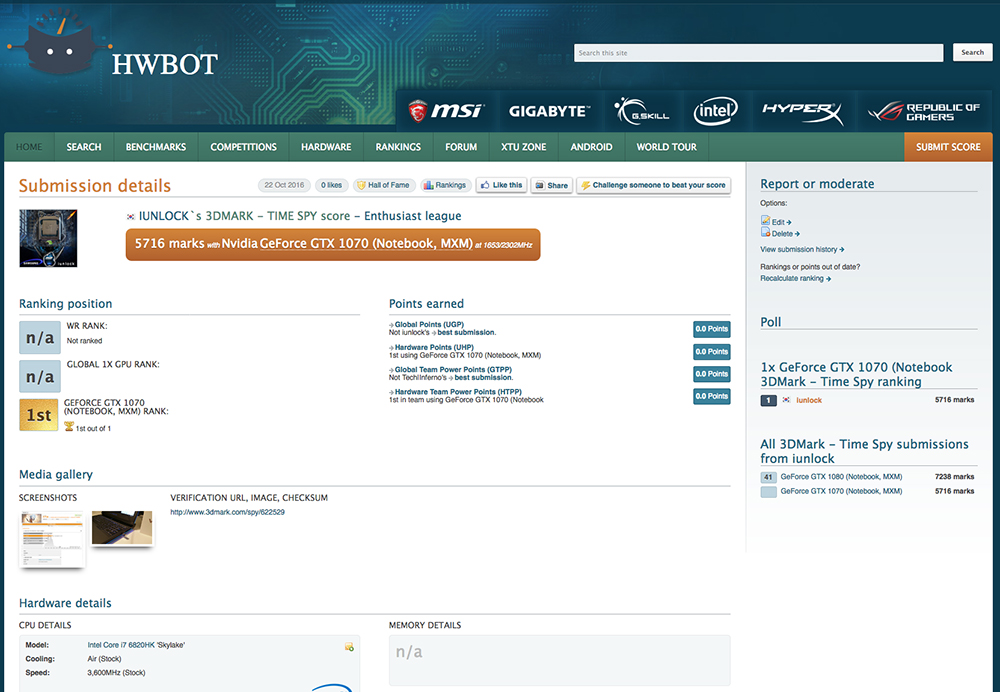Click the Not ranked text under WR RANK
The image size is (1000, 692).
click(x=84, y=341)
